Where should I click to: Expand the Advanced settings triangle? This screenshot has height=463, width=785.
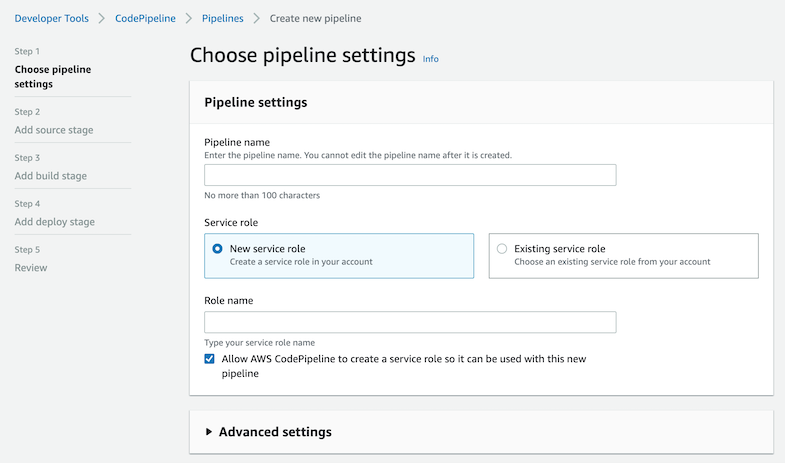(209, 431)
